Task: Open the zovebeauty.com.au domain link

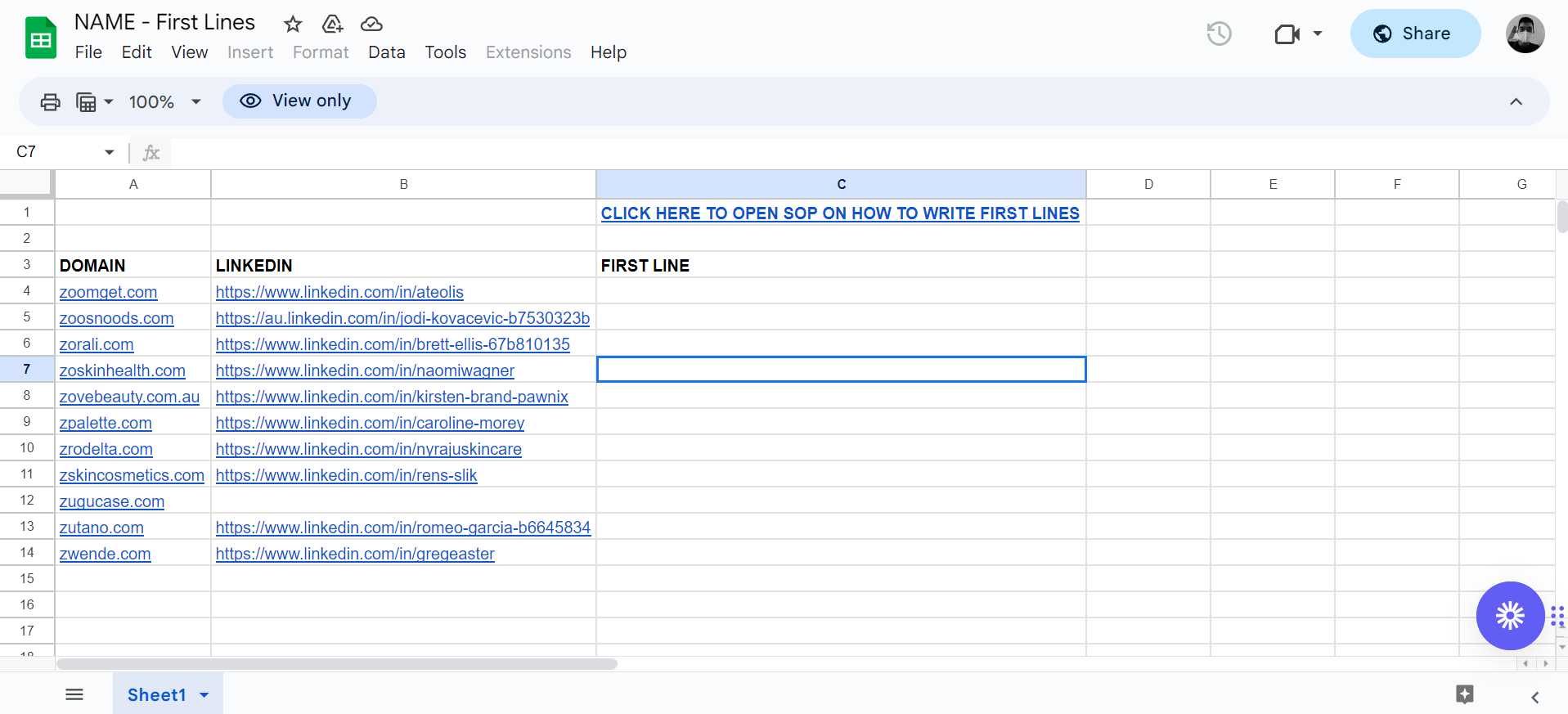Action: click(x=129, y=397)
